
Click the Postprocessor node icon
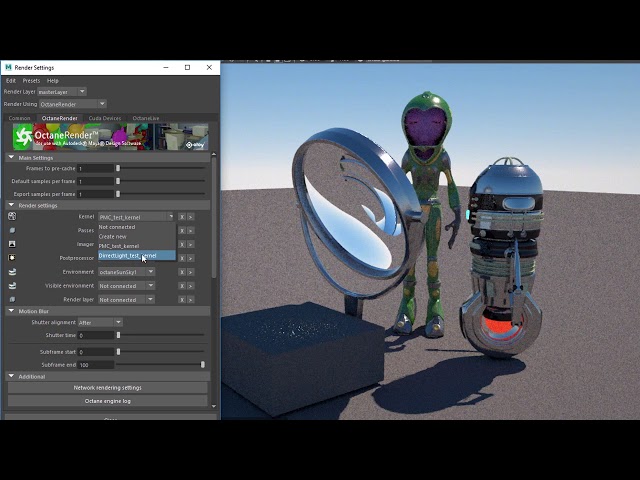tap(12, 258)
